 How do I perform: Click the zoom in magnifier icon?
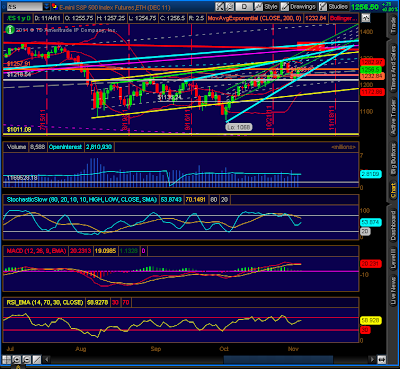[17, 360]
